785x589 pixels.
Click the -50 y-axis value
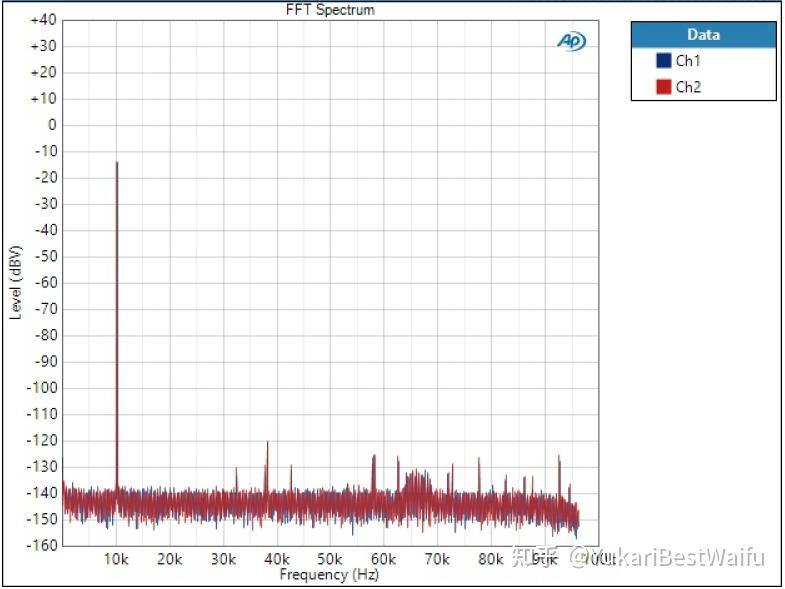coord(45,256)
